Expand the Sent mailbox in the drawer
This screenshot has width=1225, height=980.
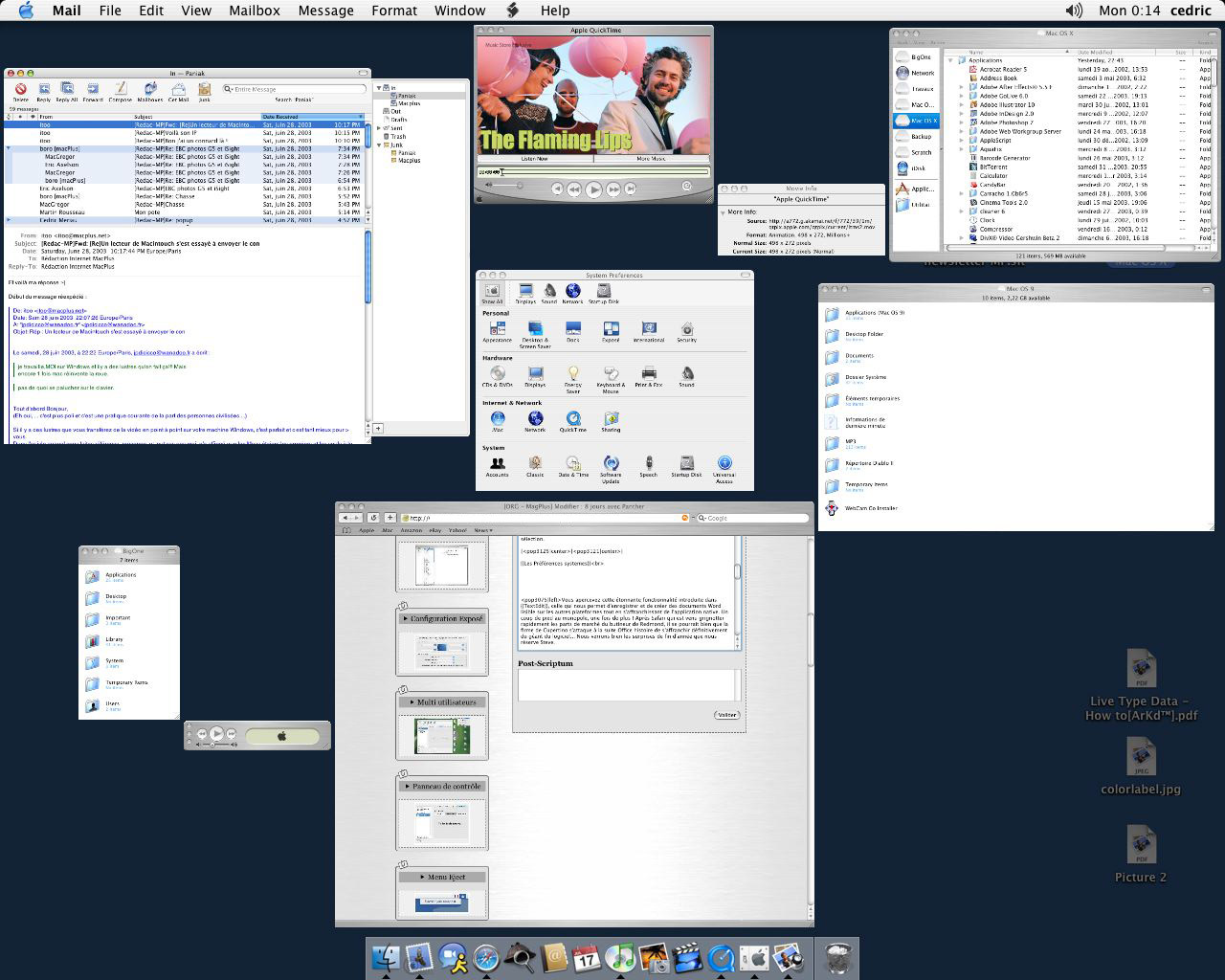380,128
